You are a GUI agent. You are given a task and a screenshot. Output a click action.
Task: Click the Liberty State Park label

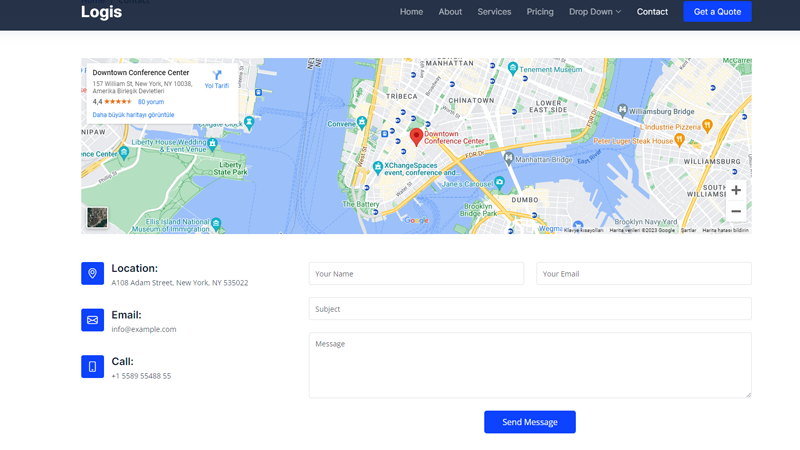[x=230, y=168]
